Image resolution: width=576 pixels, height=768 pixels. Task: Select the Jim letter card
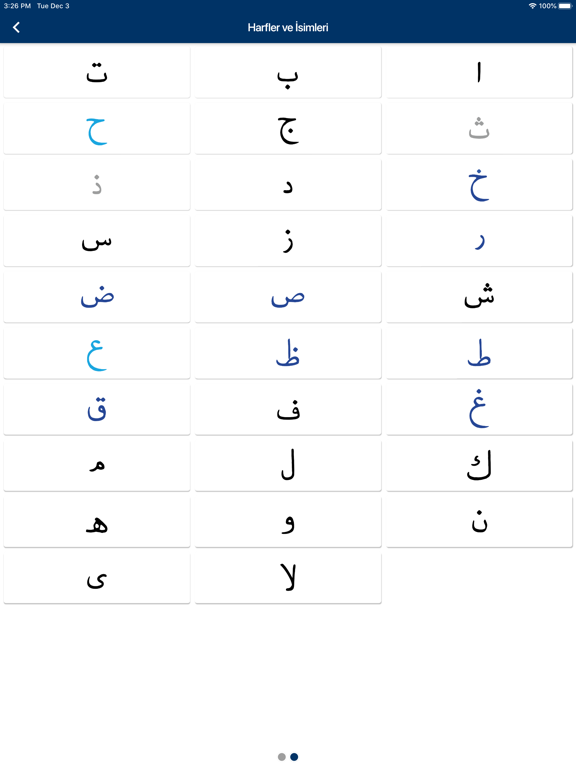(288, 129)
